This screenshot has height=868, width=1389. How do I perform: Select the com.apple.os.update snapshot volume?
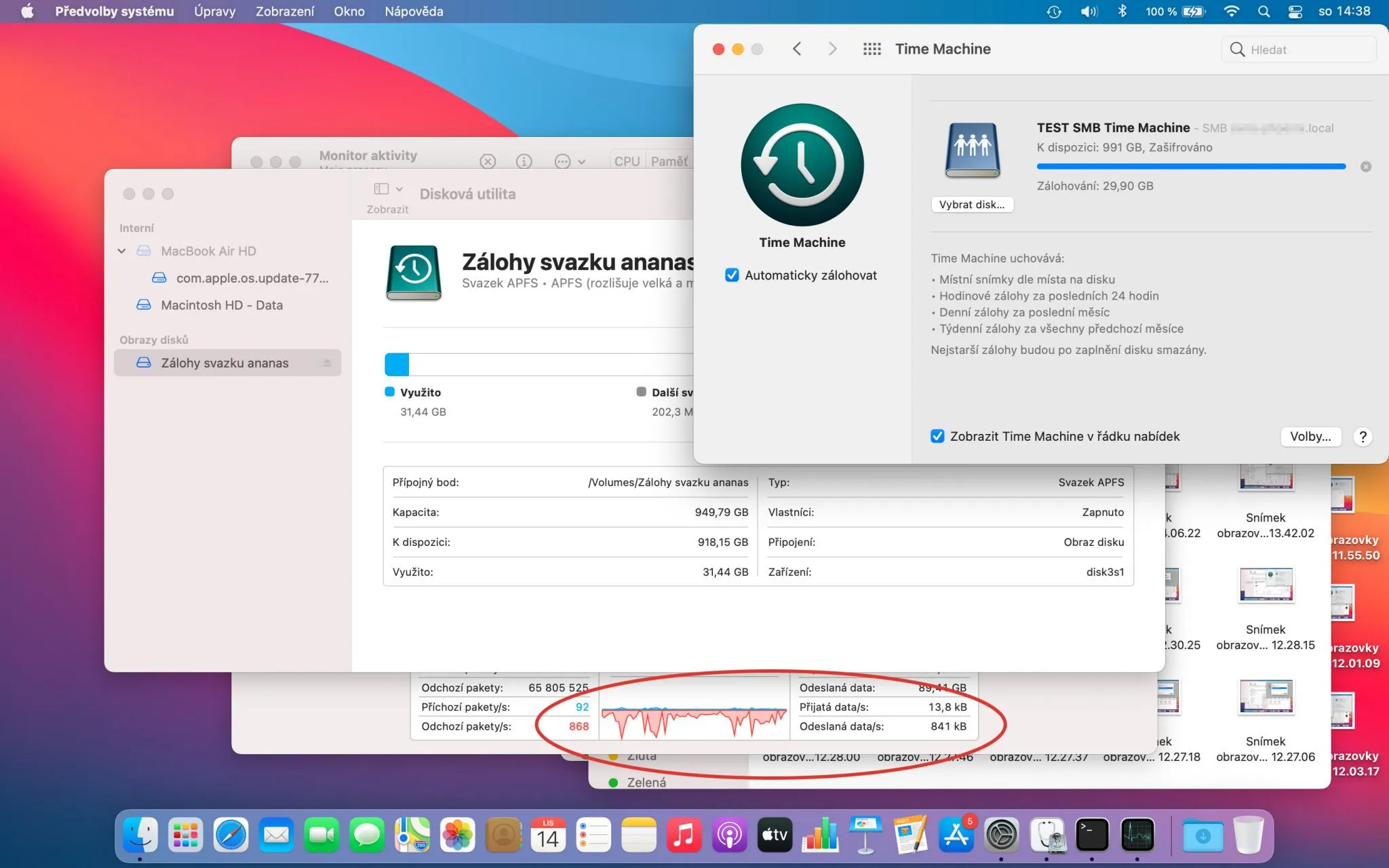point(240,278)
